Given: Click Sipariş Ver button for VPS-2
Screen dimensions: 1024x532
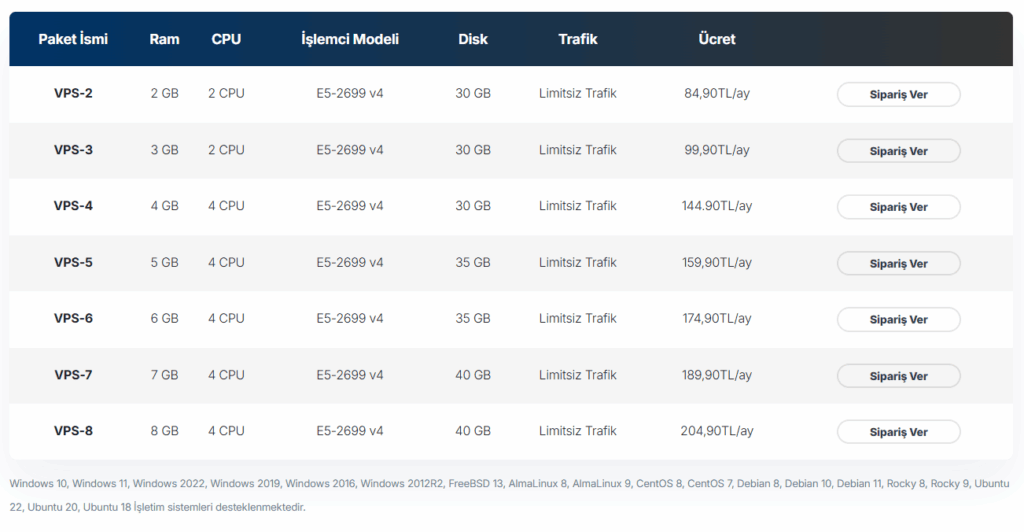Looking at the screenshot, I should pos(898,95).
